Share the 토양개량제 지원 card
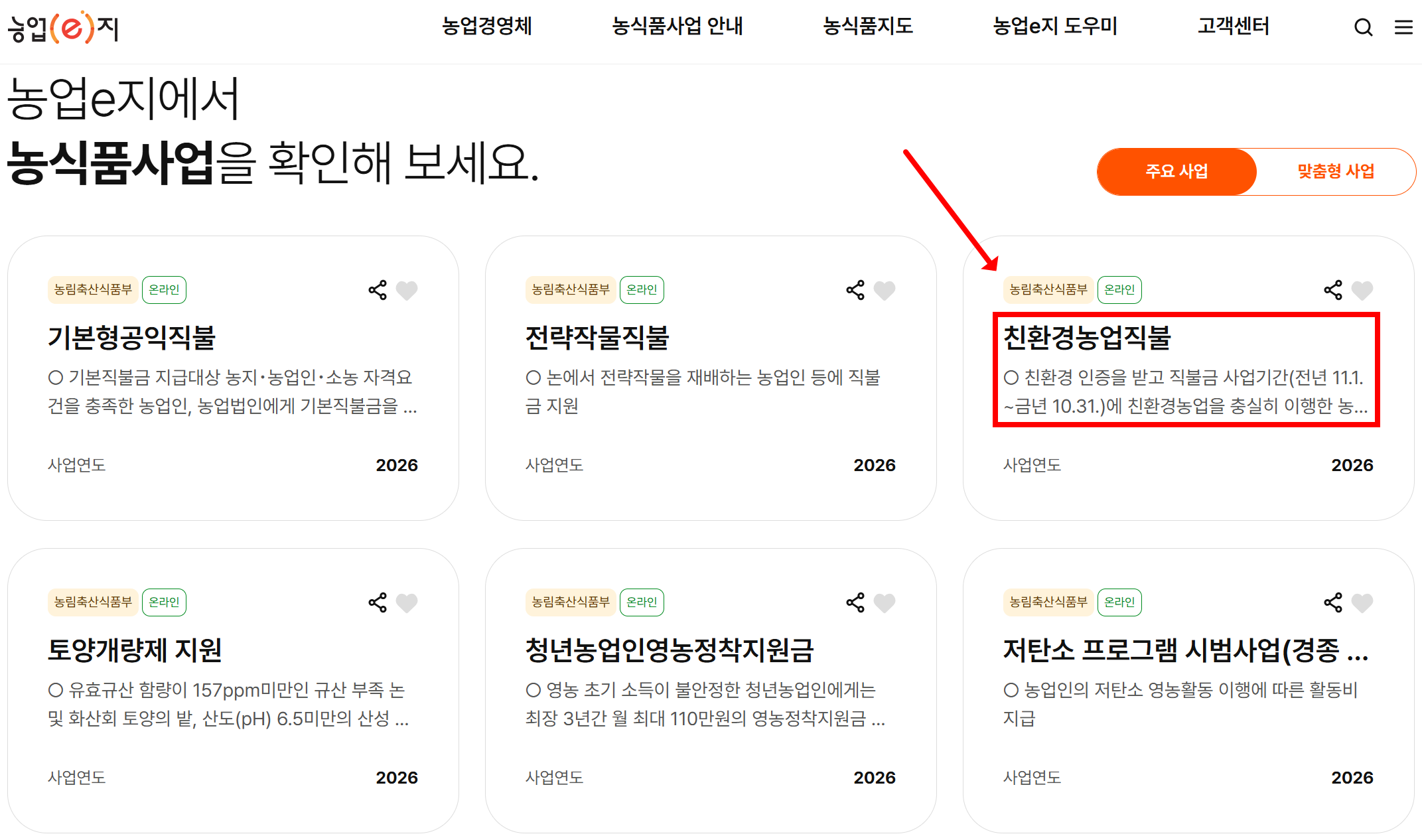This screenshot has height=840, width=1422. point(378,602)
